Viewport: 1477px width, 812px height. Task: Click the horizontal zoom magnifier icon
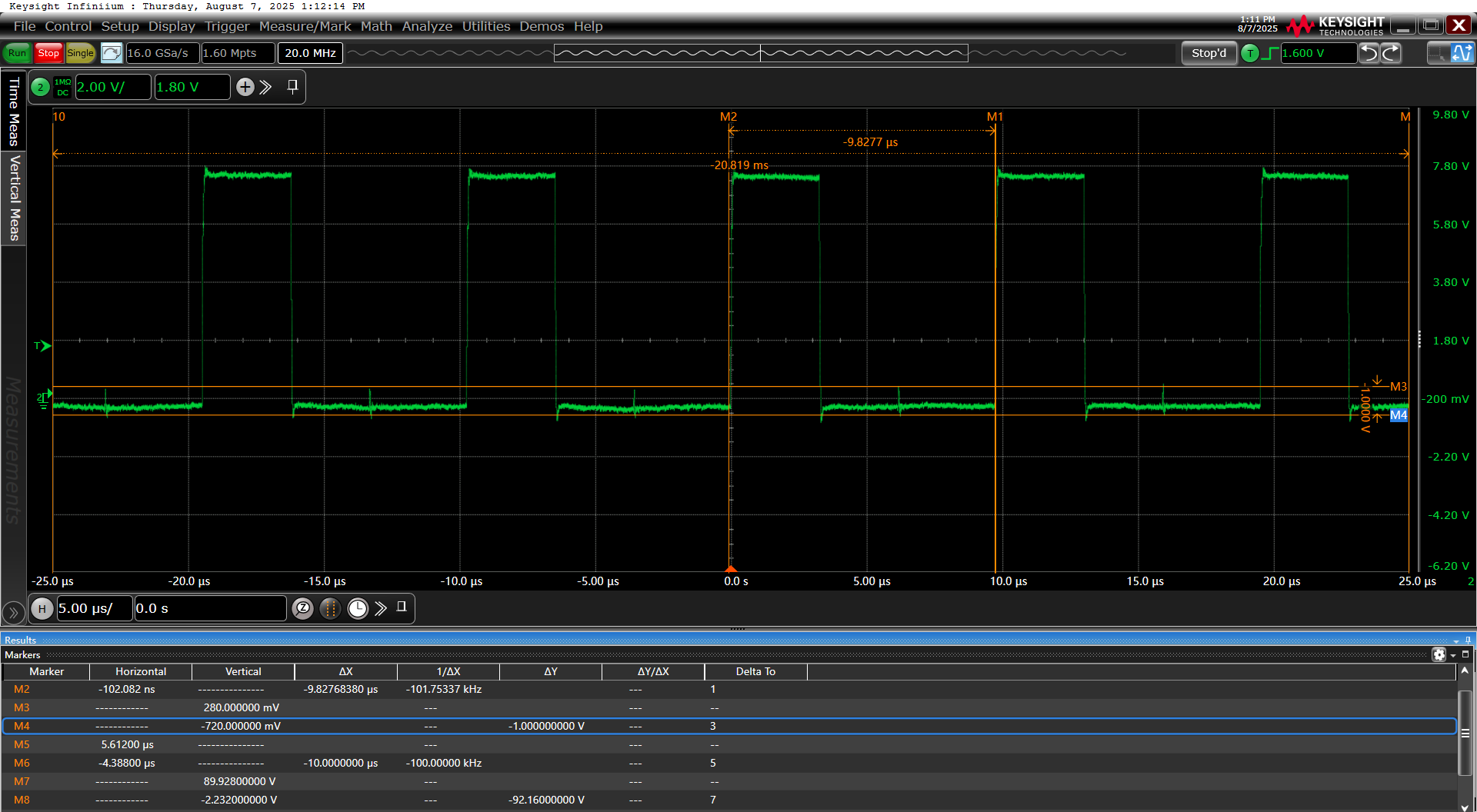point(303,608)
